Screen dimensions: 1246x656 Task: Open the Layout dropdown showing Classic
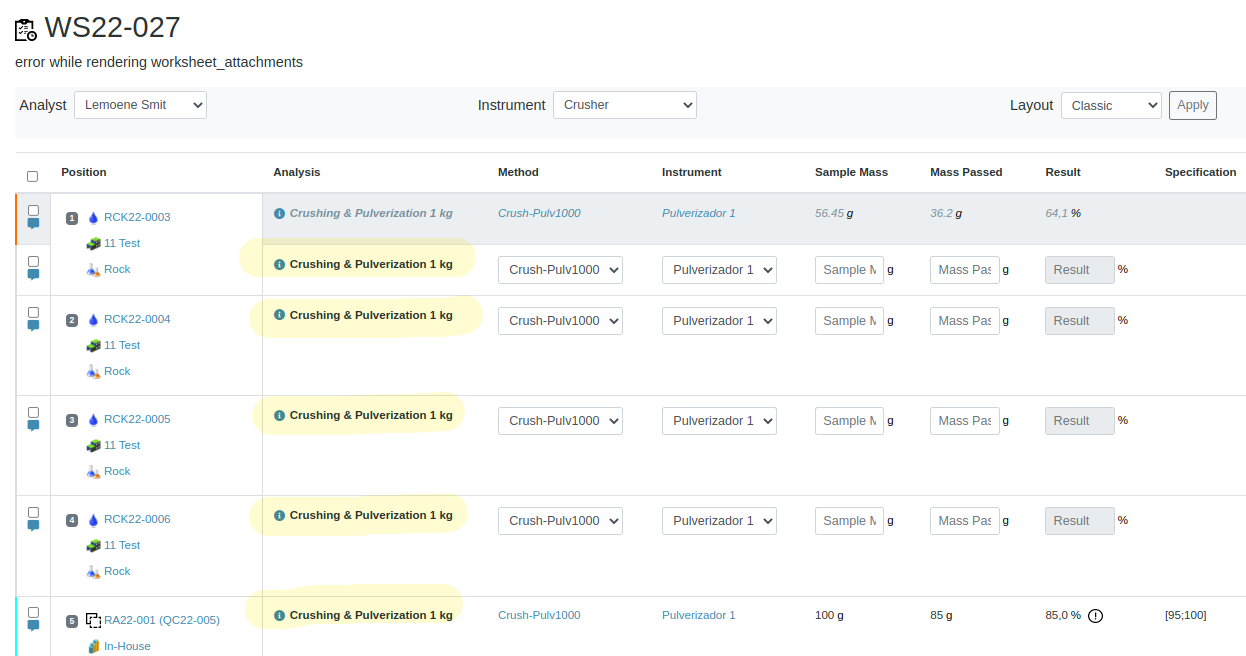coord(1110,105)
